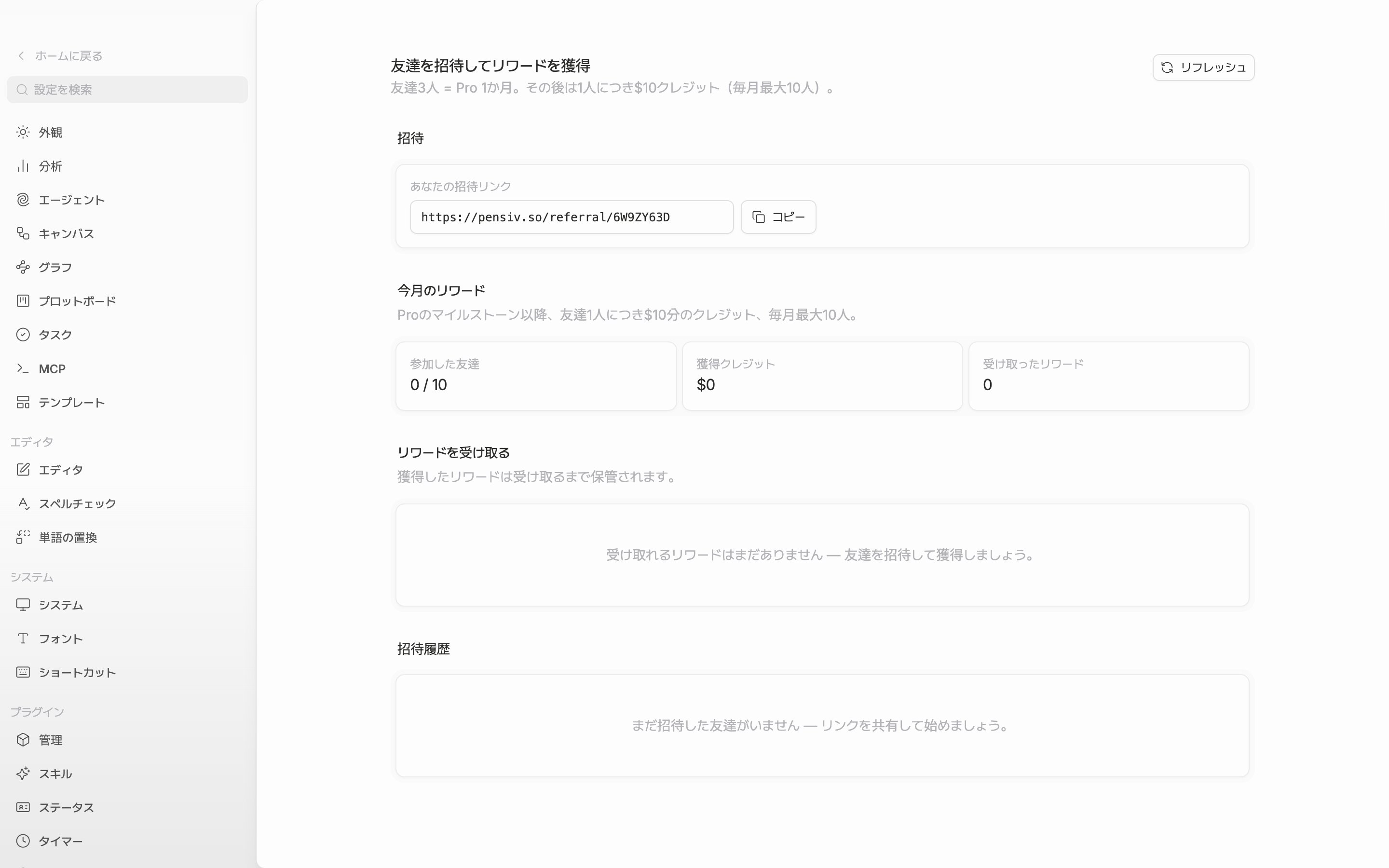Open the 外観 settings page

pos(127,133)
